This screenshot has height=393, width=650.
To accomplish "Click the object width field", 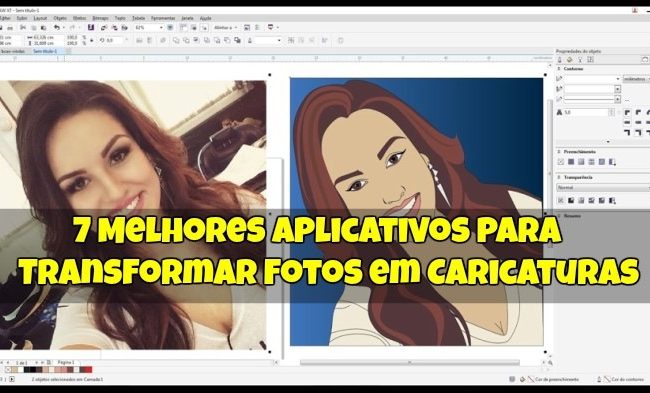I will click(x=44, y=37).
